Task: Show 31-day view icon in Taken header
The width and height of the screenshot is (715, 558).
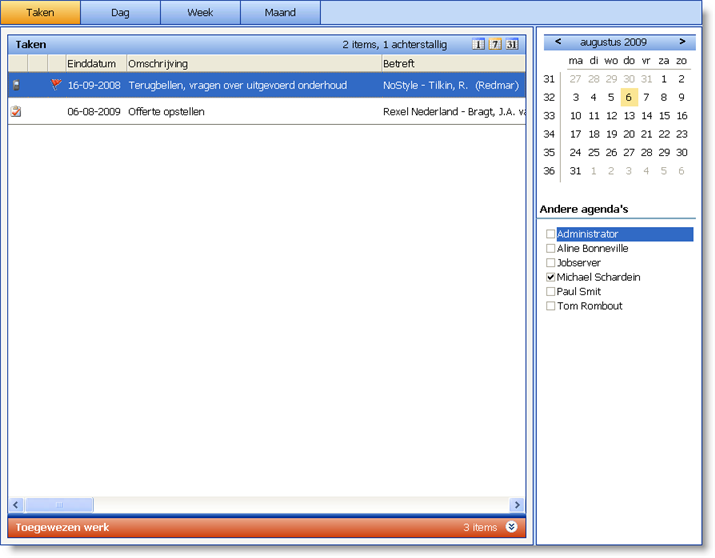Action: coord(512,44)
